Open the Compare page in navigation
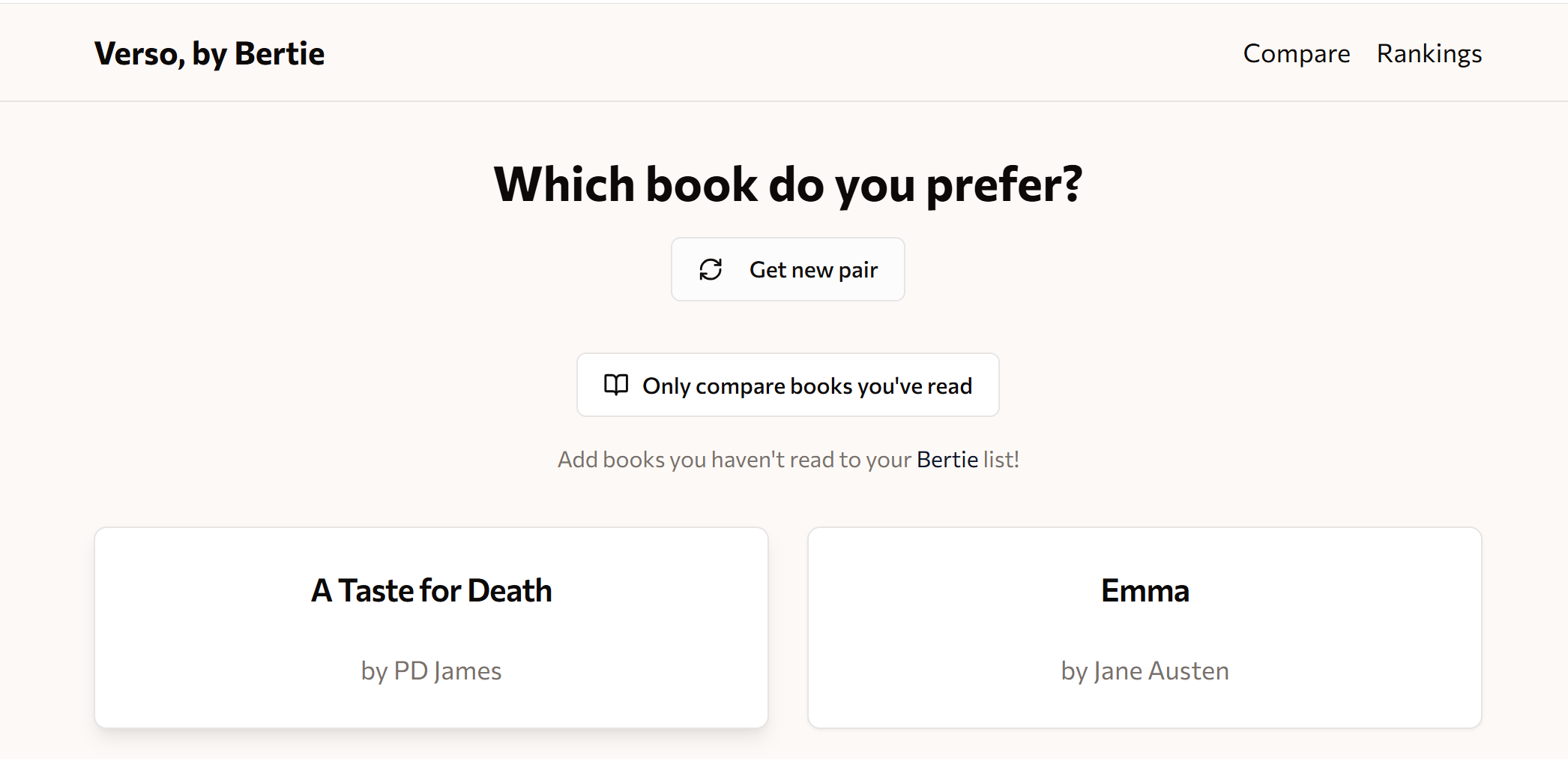The width and height of the screenshot is (1568, 759). (1296, 53)
